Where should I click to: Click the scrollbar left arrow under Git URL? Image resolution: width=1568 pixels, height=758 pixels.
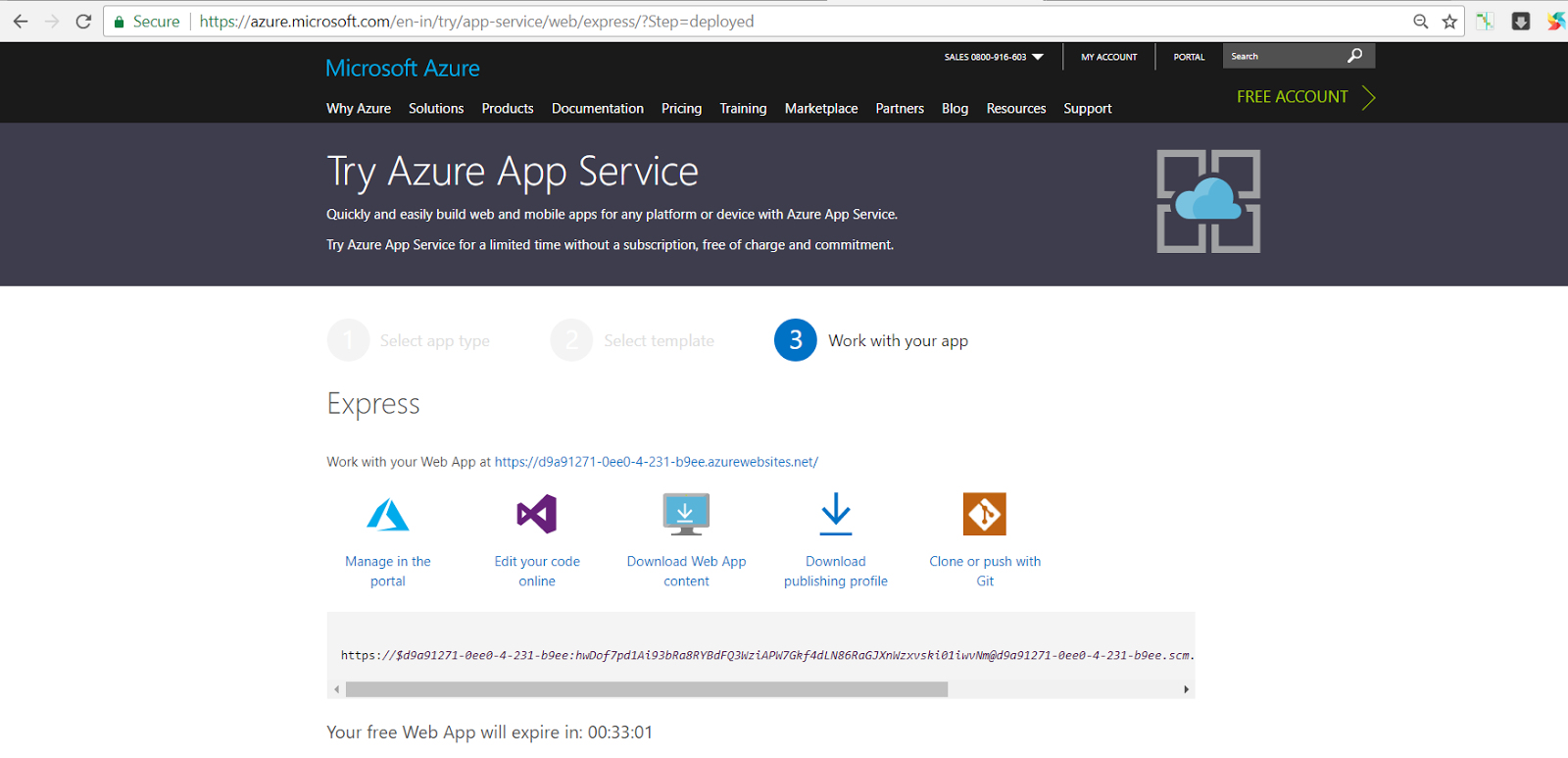point(336,689)
